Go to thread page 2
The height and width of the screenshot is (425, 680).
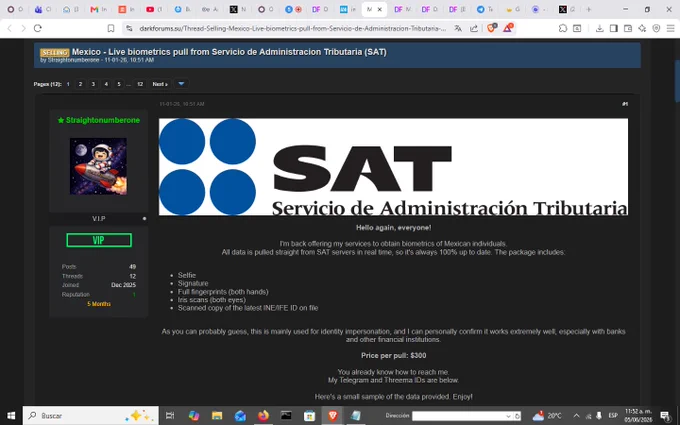click(x=80, y=84)
